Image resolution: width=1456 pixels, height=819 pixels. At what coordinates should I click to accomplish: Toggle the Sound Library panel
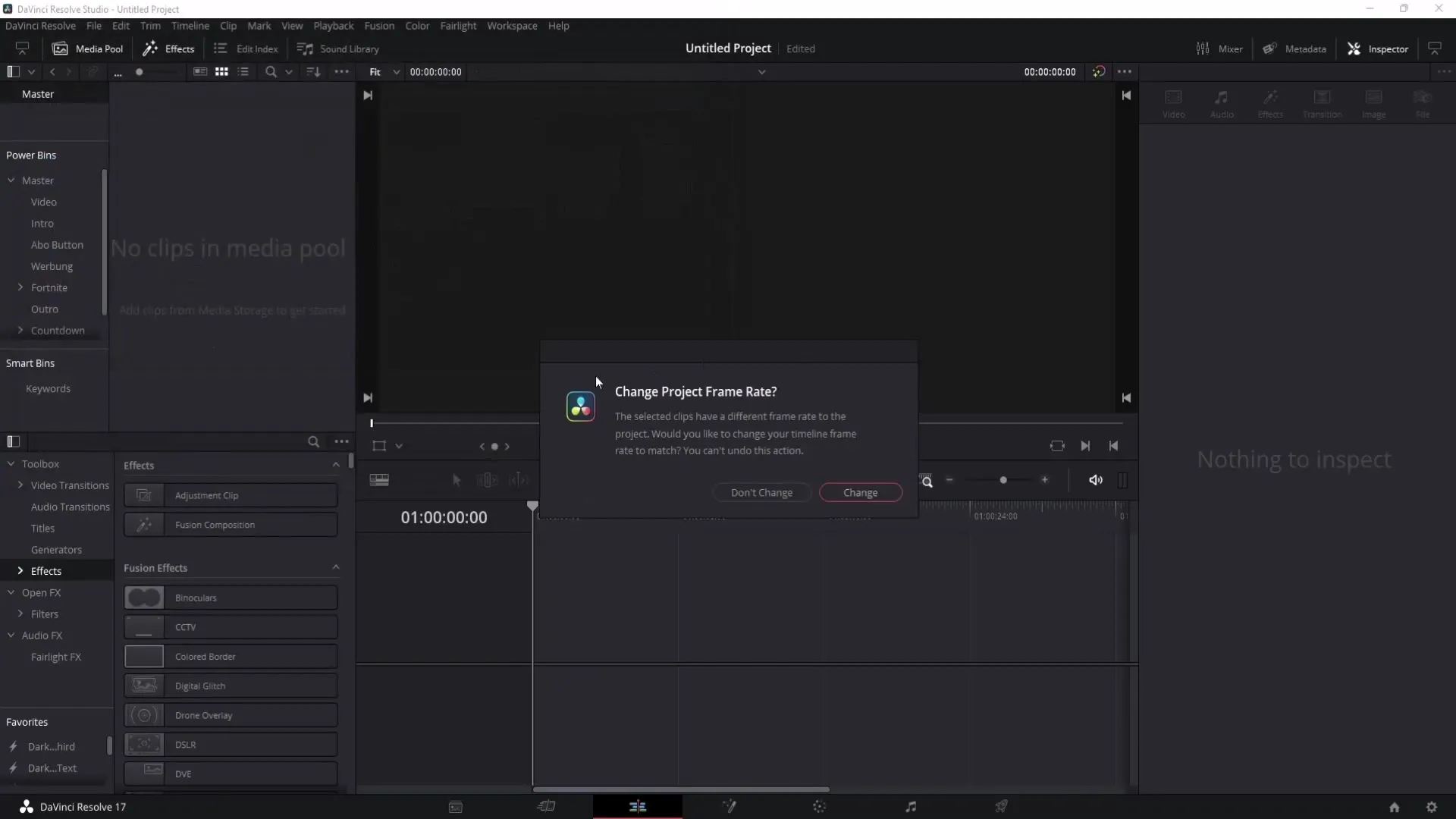338,49
